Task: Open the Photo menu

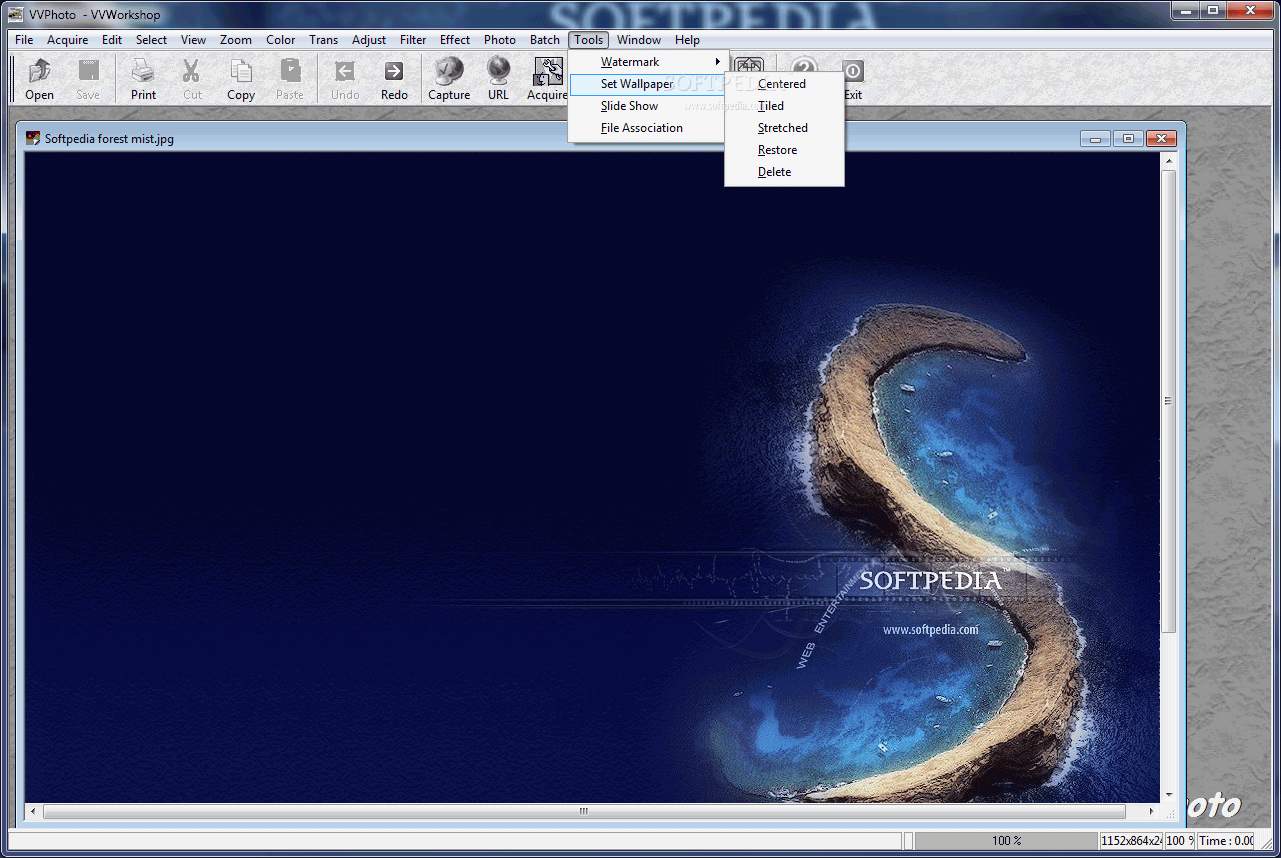Action: pos(500,40)
